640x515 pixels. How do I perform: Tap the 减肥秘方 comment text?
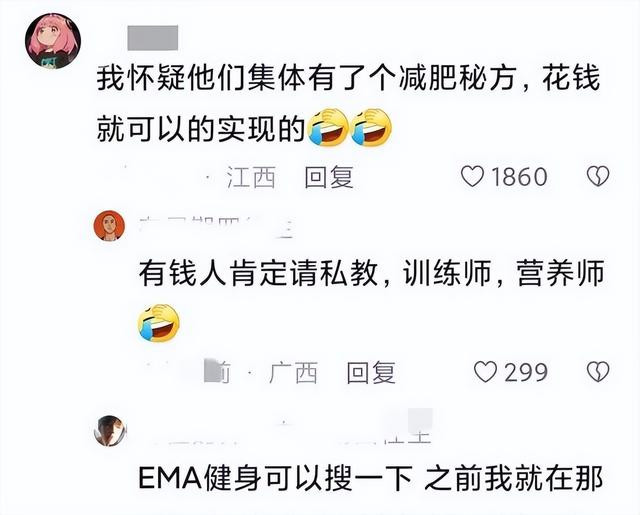[x=348, y=105]
